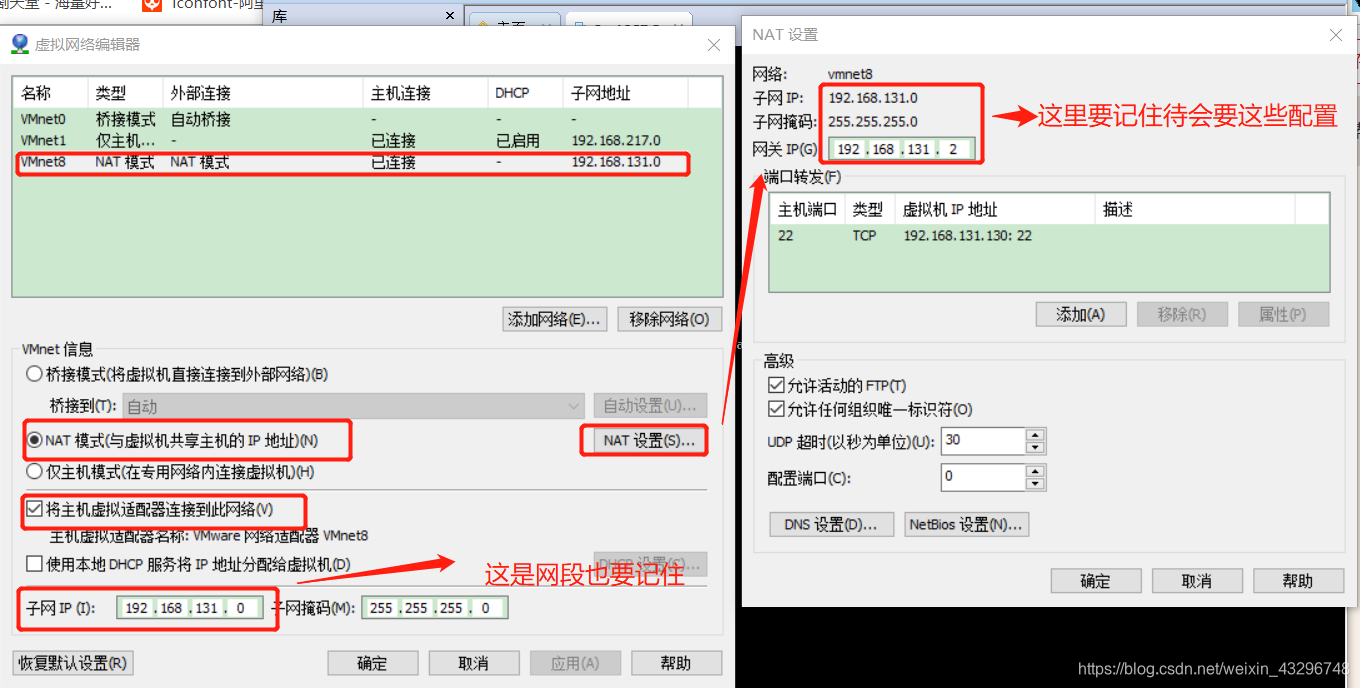Select port forwarding entry 192.168.131.130: 22
This screenshot has width=1360, height=688.
click(1049, 235)
